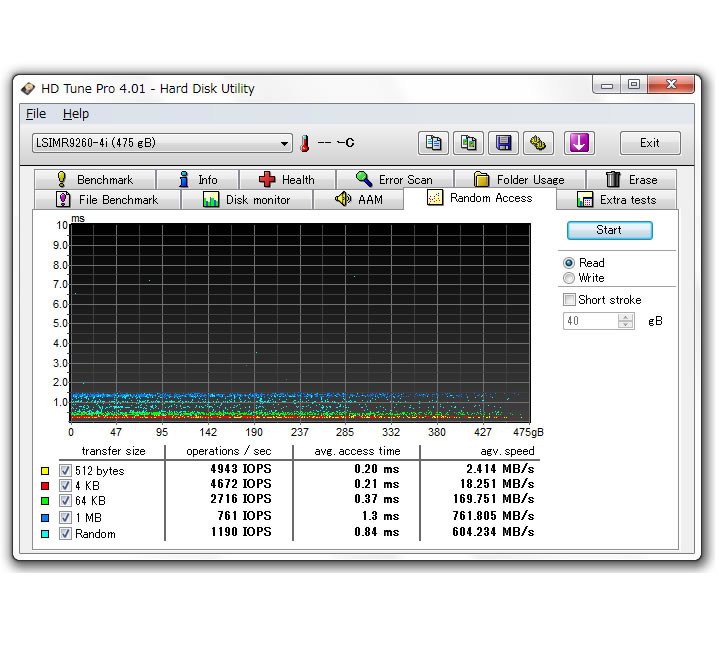Switch to the Disk monitor tab
This screenshot has width=719, height=650.
tap(246, 200)
